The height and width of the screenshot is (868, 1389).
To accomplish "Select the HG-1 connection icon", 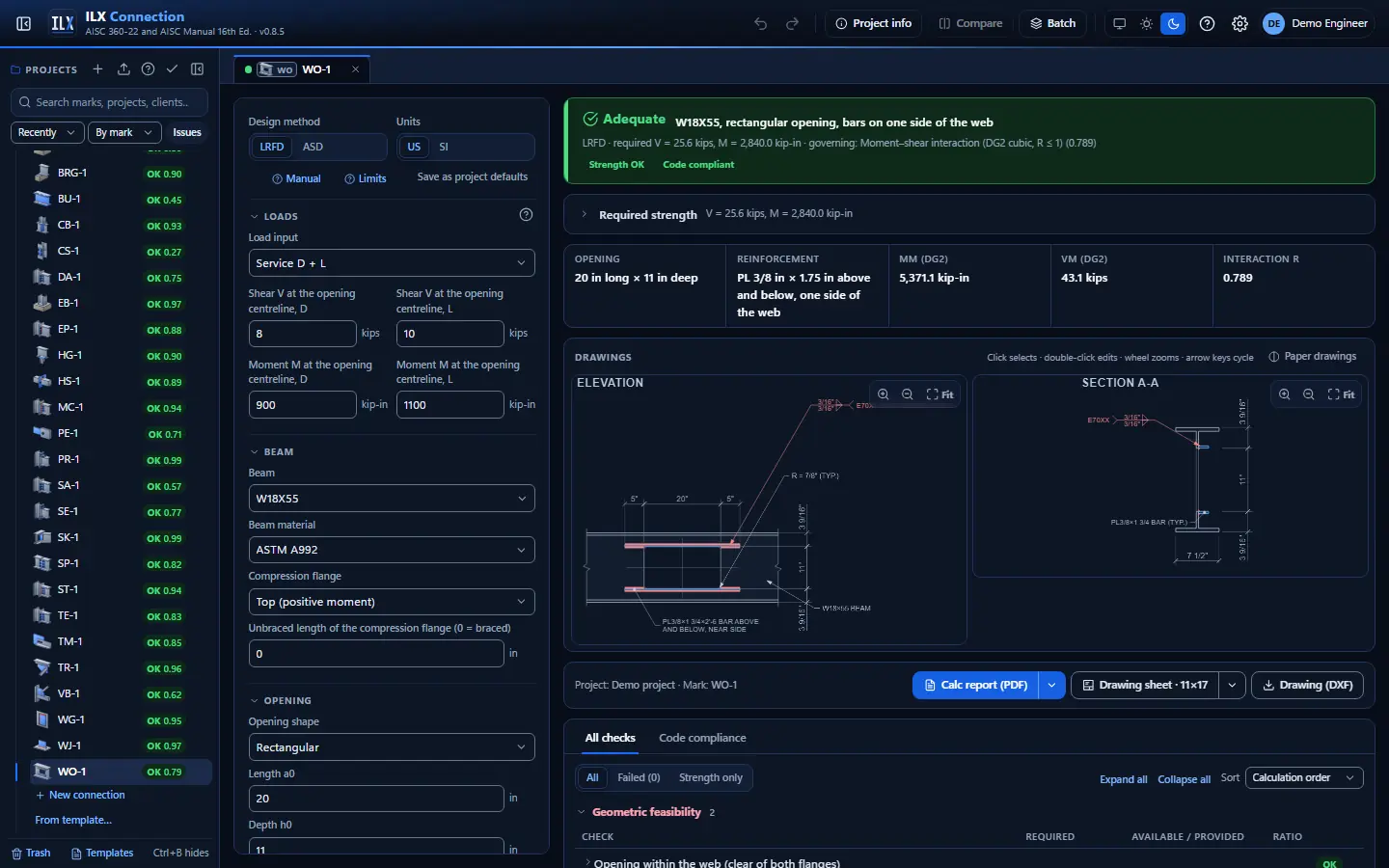I will pyautogui.click(x=41, y=355).
